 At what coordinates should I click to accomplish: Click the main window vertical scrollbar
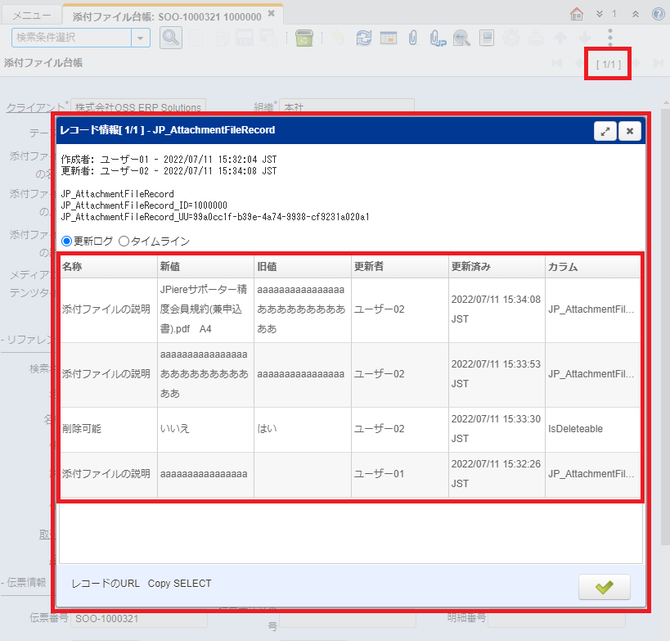point(665,325)
